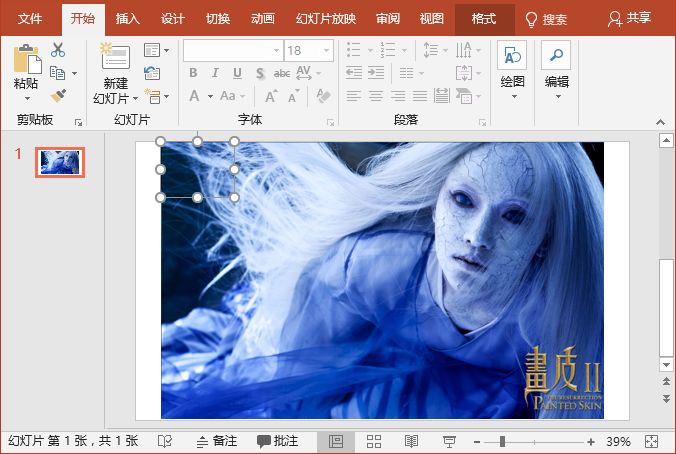Image resolution: width=676 pixels, height=454 pixels.
Task: Click the Share button
Action: click(629, 19)
